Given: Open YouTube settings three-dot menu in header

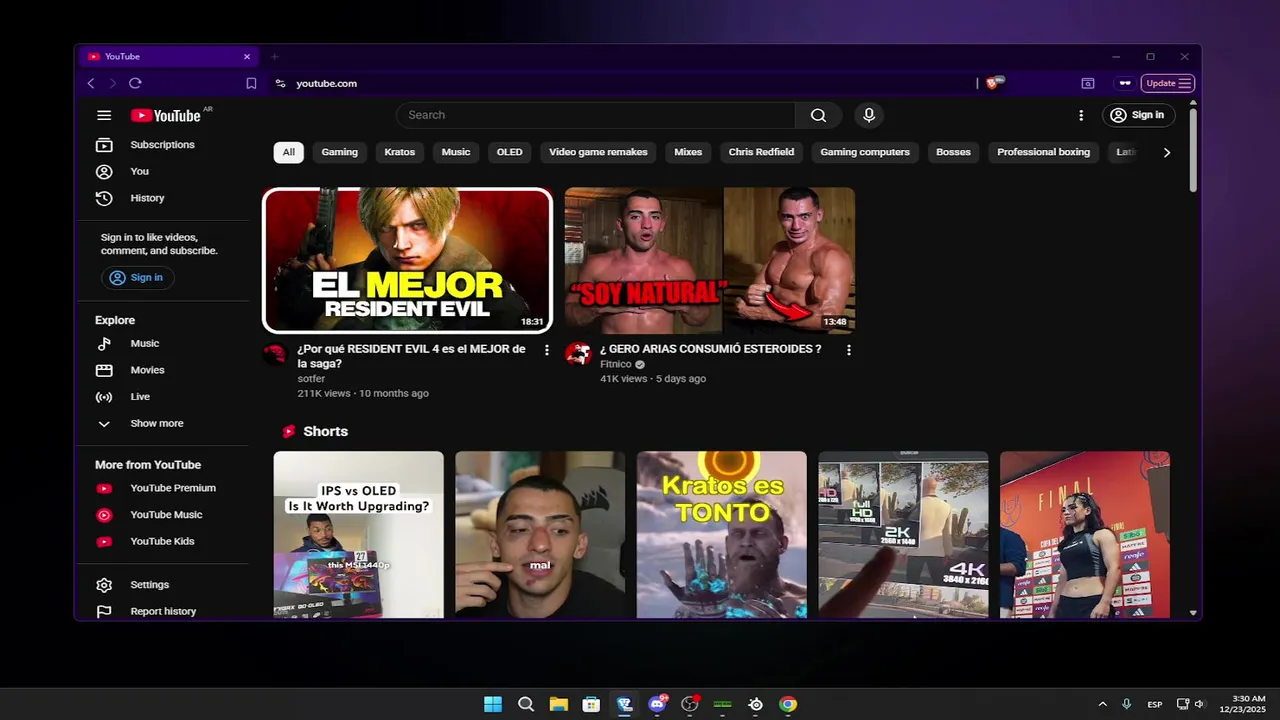Looking at the screenshot, I should [x=1081, y=115].
